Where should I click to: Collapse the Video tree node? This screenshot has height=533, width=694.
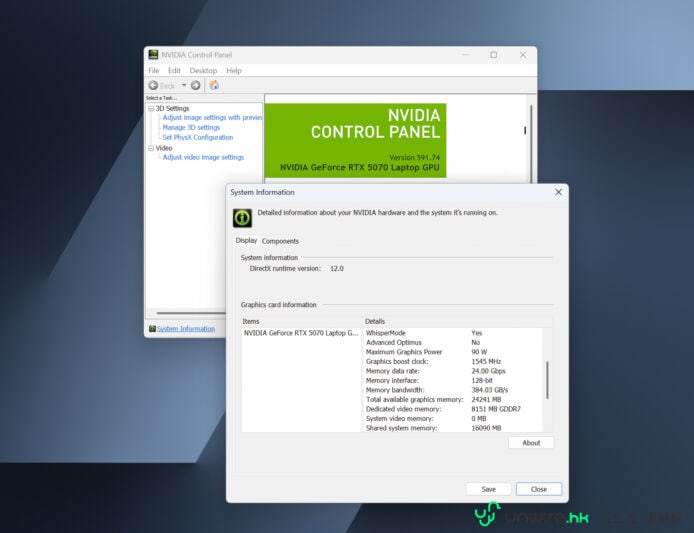click(151, 148)
